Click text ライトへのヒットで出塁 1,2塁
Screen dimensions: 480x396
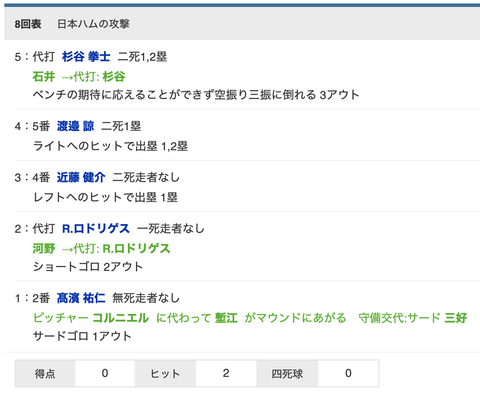pos(110,146)
